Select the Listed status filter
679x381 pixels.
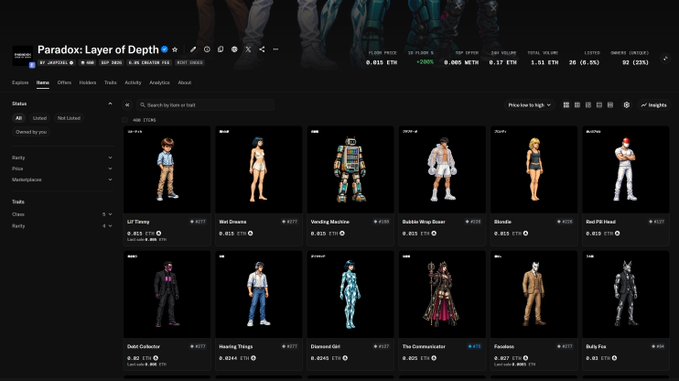(x=39, y=118)
